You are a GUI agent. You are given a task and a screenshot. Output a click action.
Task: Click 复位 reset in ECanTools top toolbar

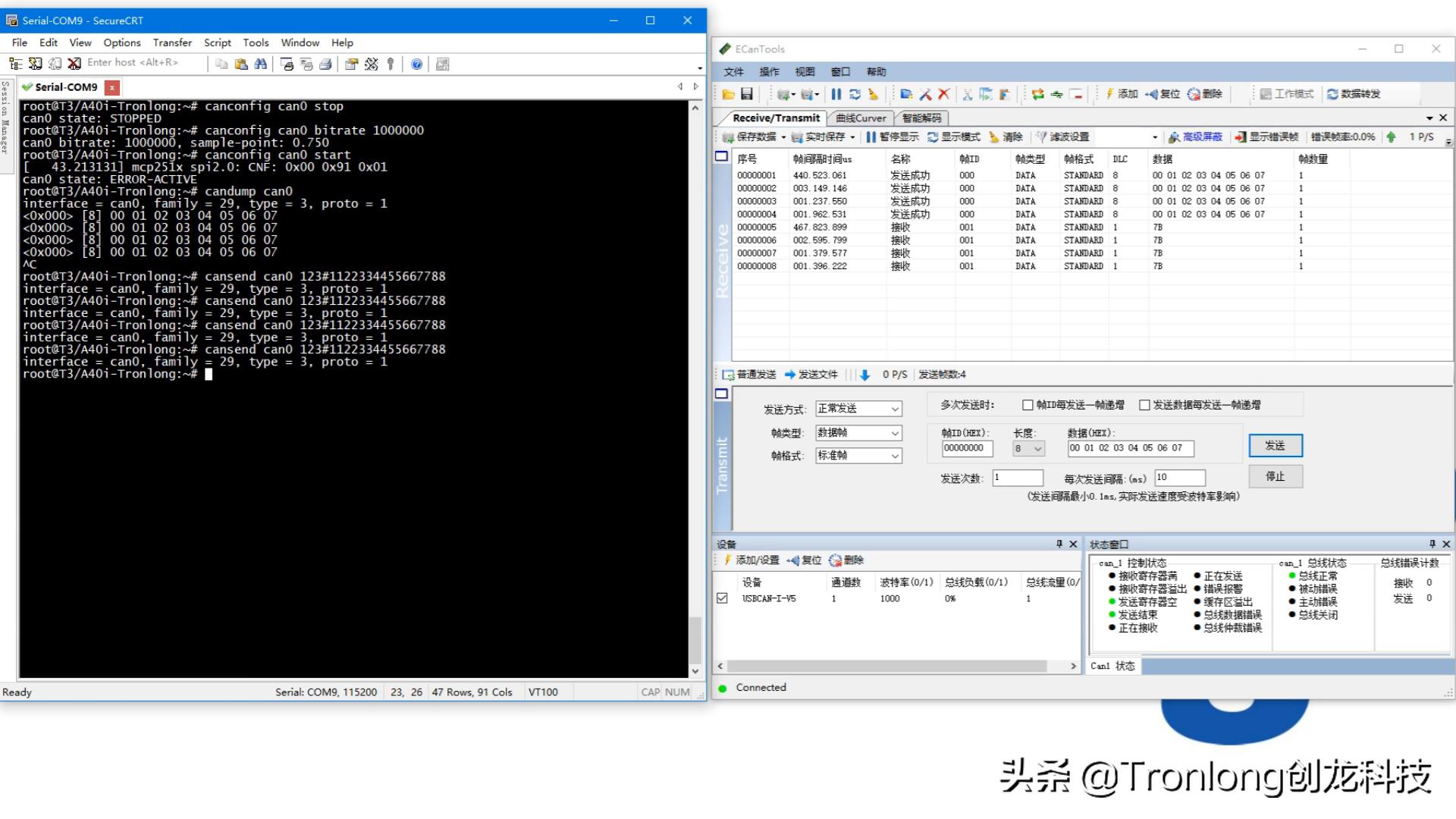click(1163, 94)
